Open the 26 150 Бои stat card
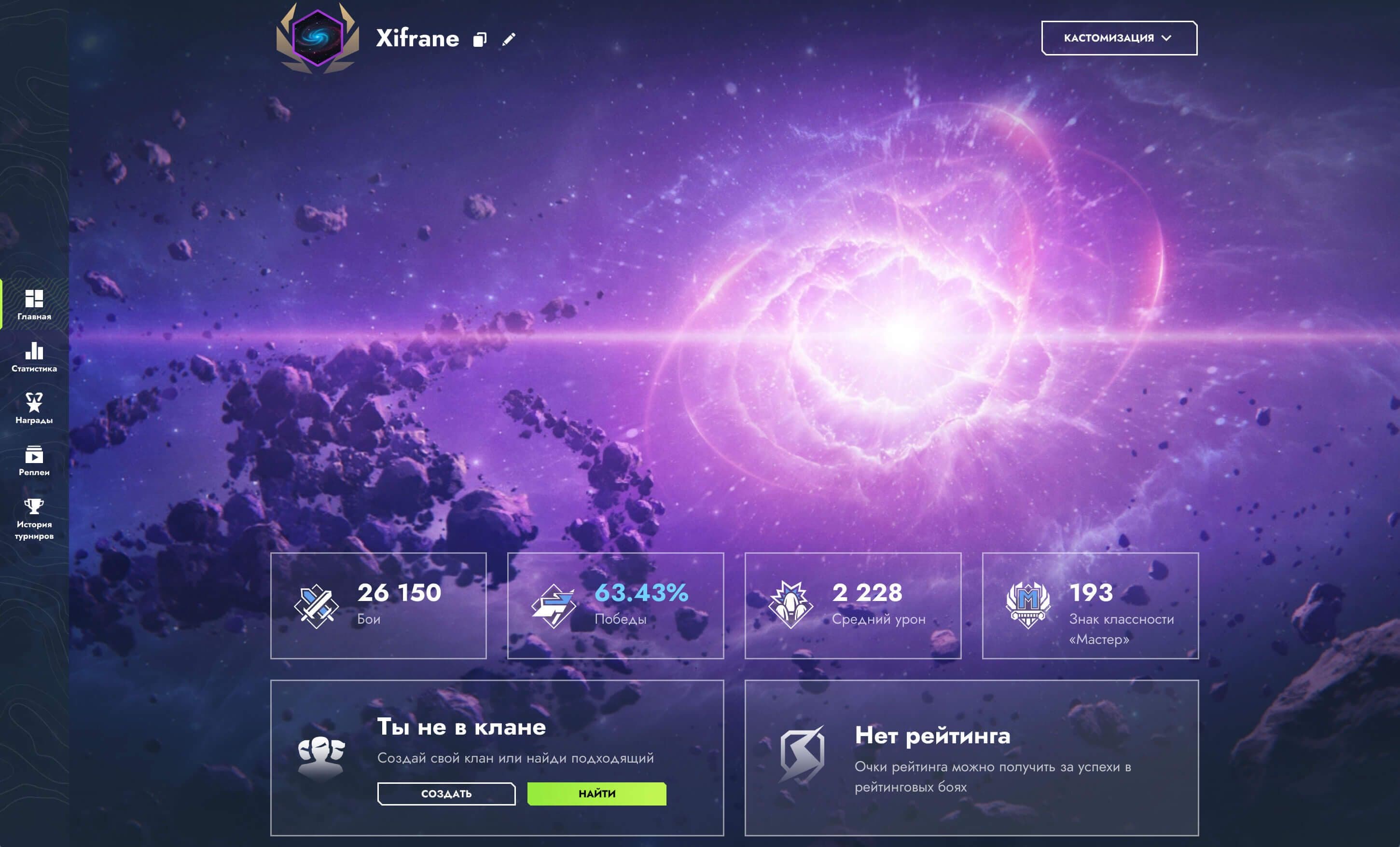Viewport: 1400px width, 847px height. point(378,605)
